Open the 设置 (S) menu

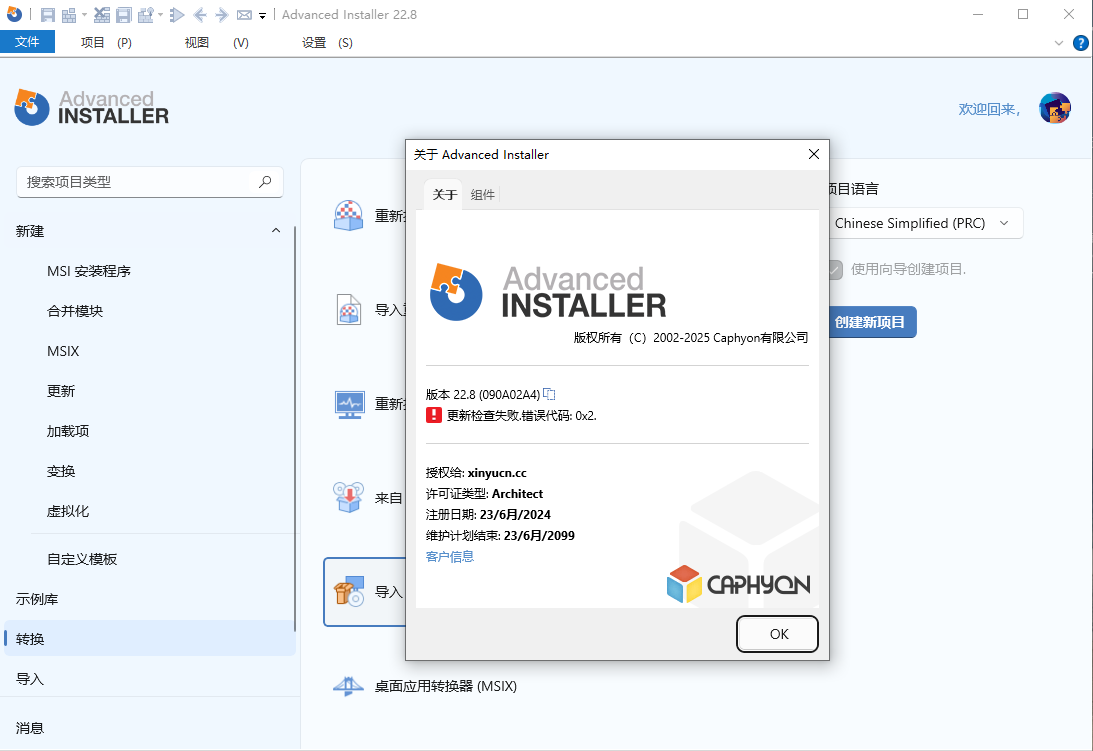tap(327, 43)
